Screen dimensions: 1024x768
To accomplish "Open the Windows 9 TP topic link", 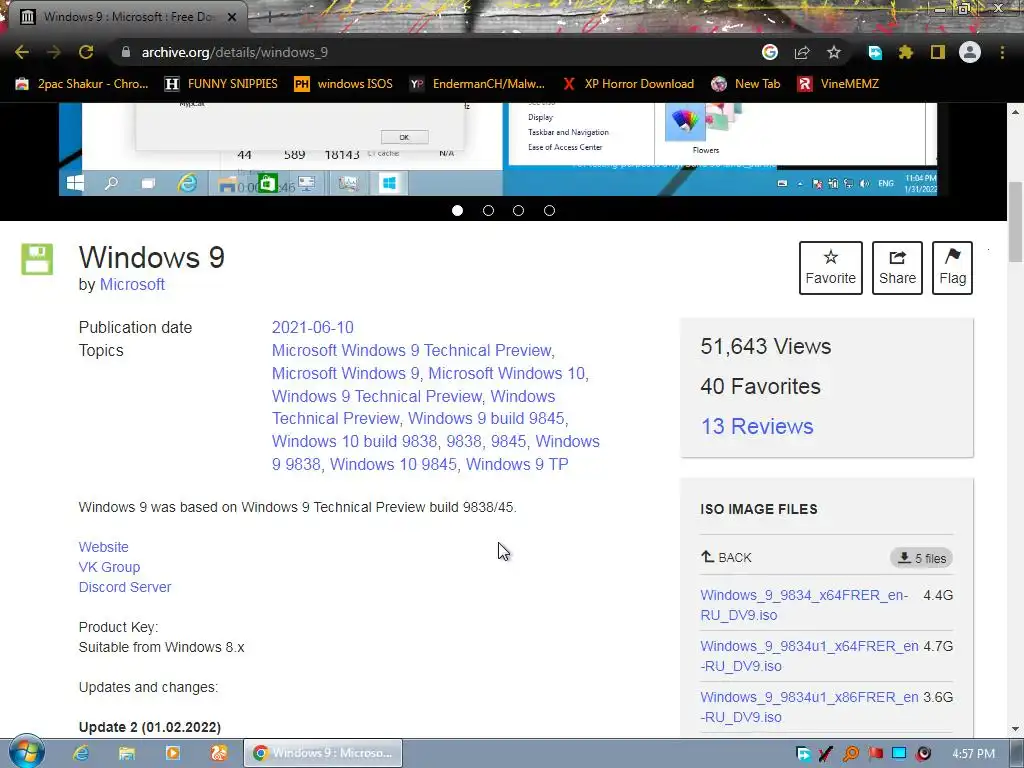I will point(517,464).
